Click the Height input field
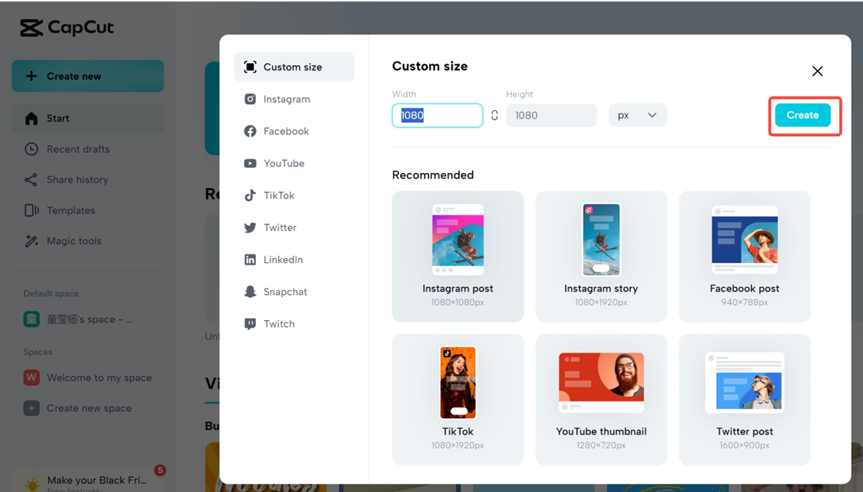This screenshot has height=492, width=863. [x=551, y=116]
